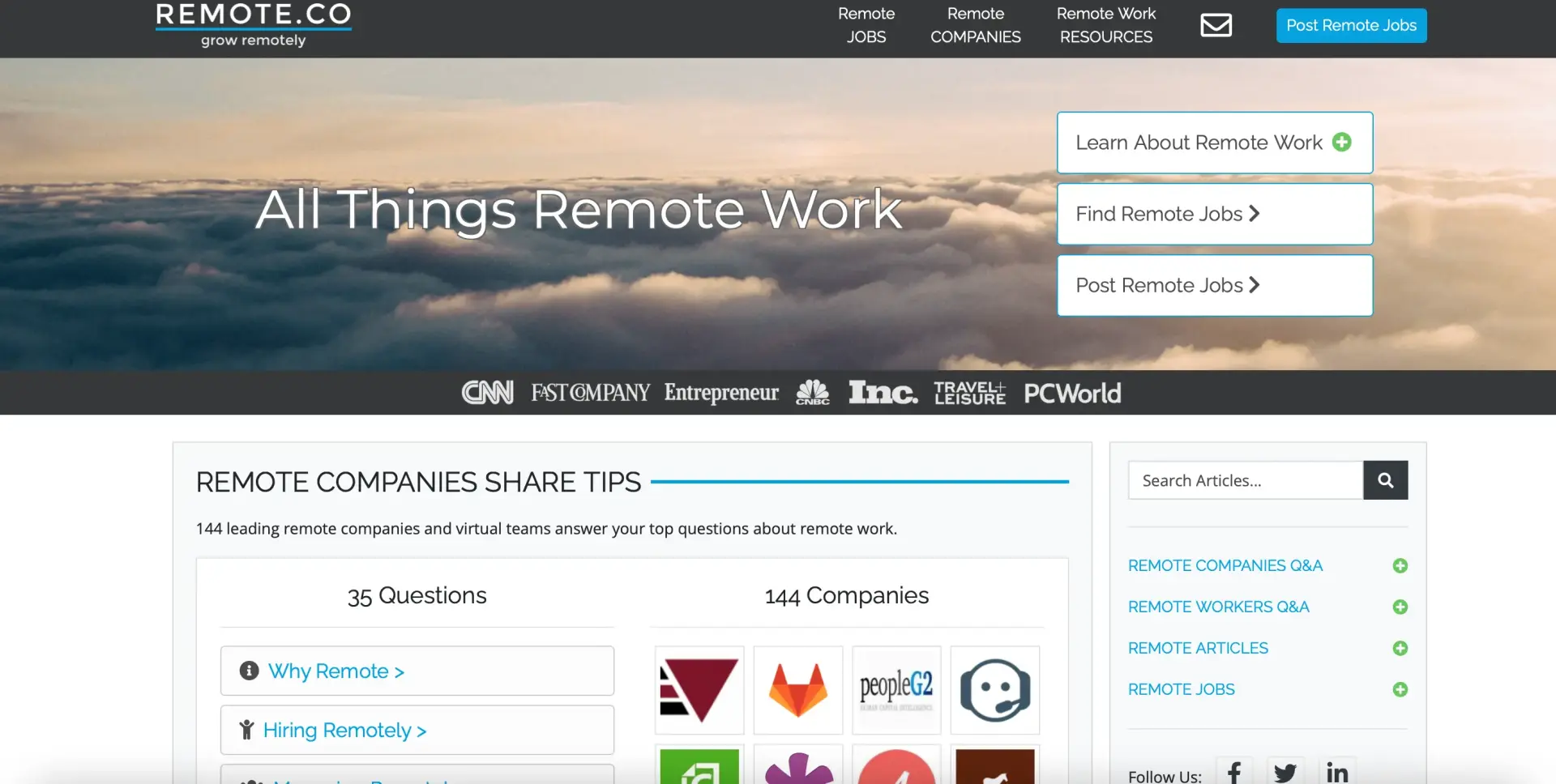Click the 35 Questions heading
Screen dimensions: 1556x784
[x=417, y=595]
